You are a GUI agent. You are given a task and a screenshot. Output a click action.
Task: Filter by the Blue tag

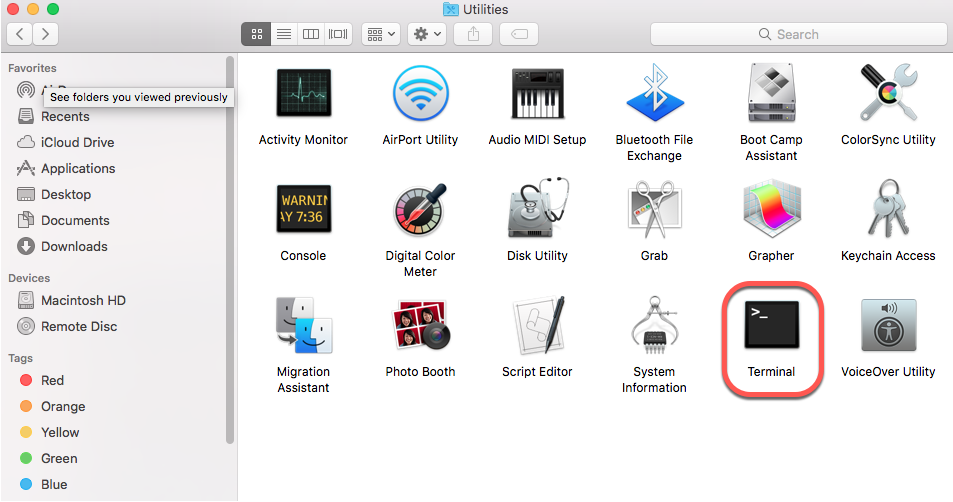point(43,484)
